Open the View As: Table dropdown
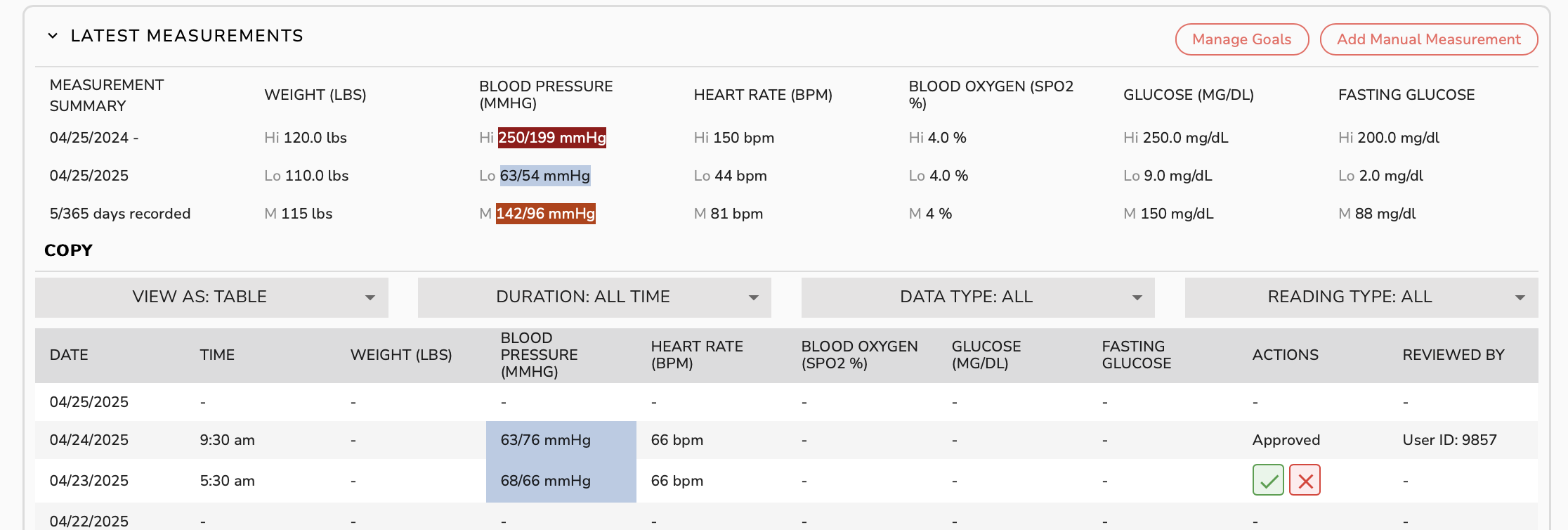Screen dimensions: 1568x530 [x=211, y=297]
